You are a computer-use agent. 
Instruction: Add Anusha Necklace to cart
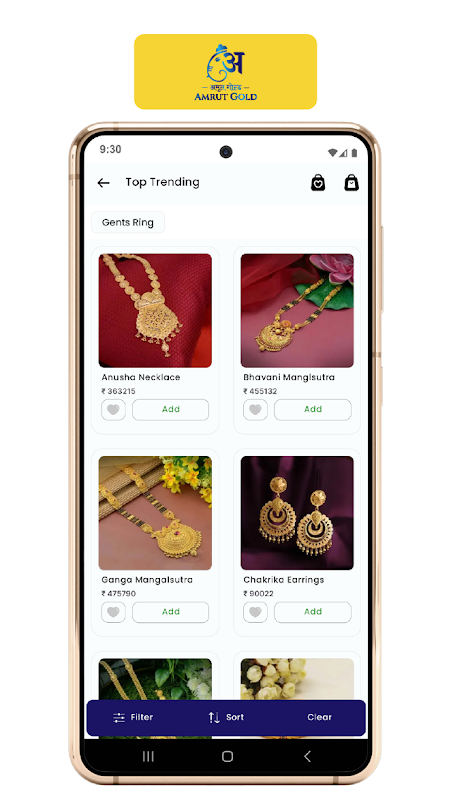(170, 409)
